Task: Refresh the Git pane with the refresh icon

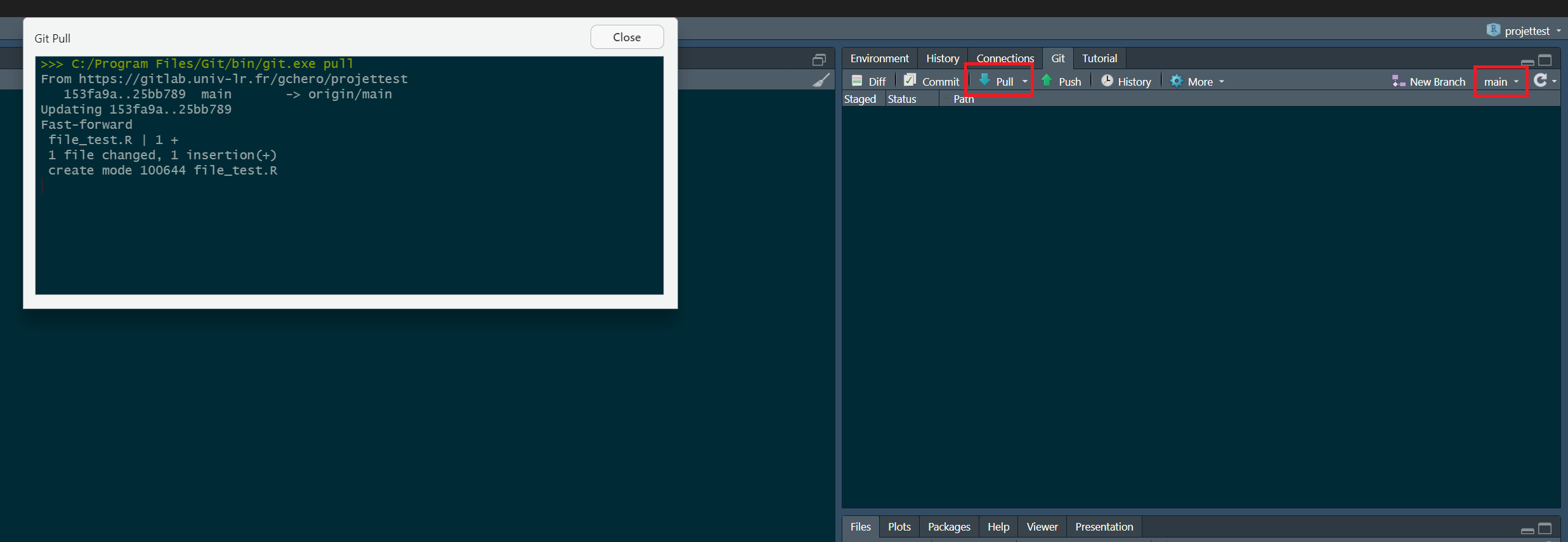Action: click(1540, 81)
